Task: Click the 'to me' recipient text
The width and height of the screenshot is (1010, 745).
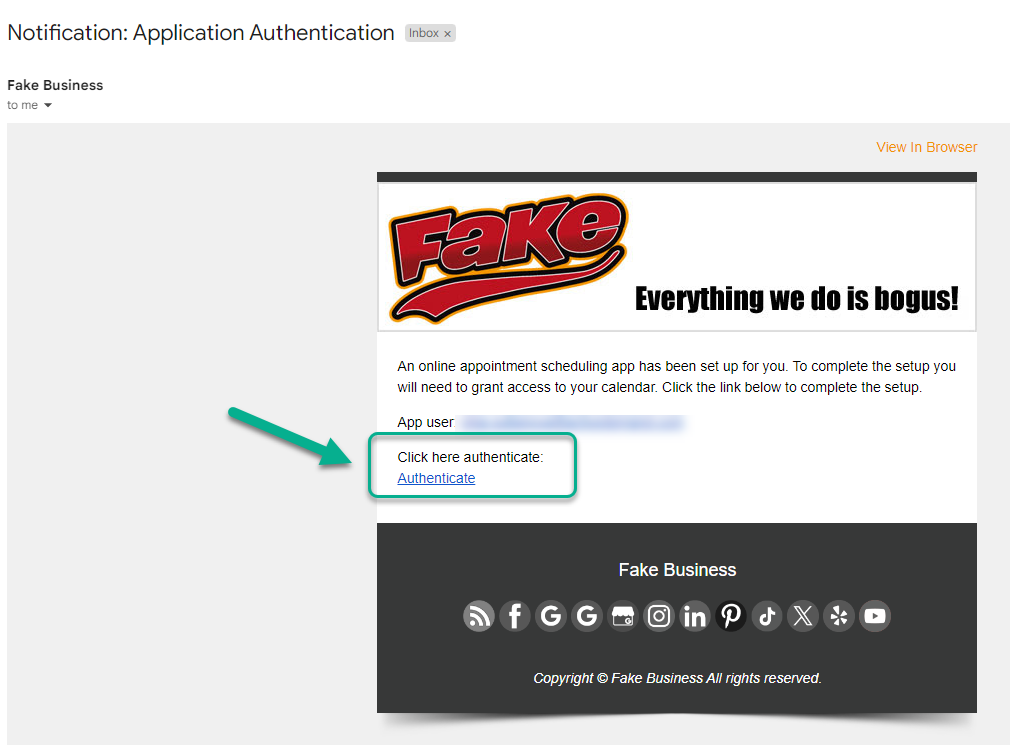Action: point(23,106)
